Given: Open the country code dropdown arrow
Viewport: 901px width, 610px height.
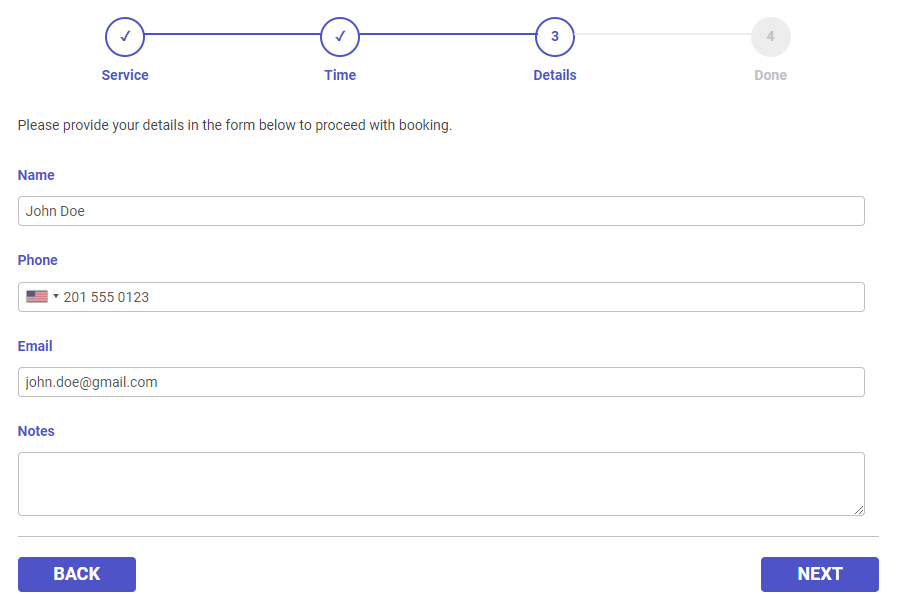Looking at the screenshot, I should (x=56, y=297).
